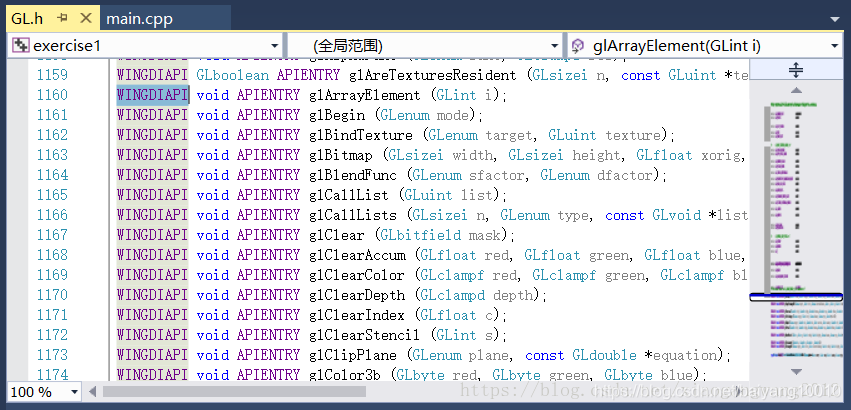Click the glArrayElement member icon

(x=579, y=46)
